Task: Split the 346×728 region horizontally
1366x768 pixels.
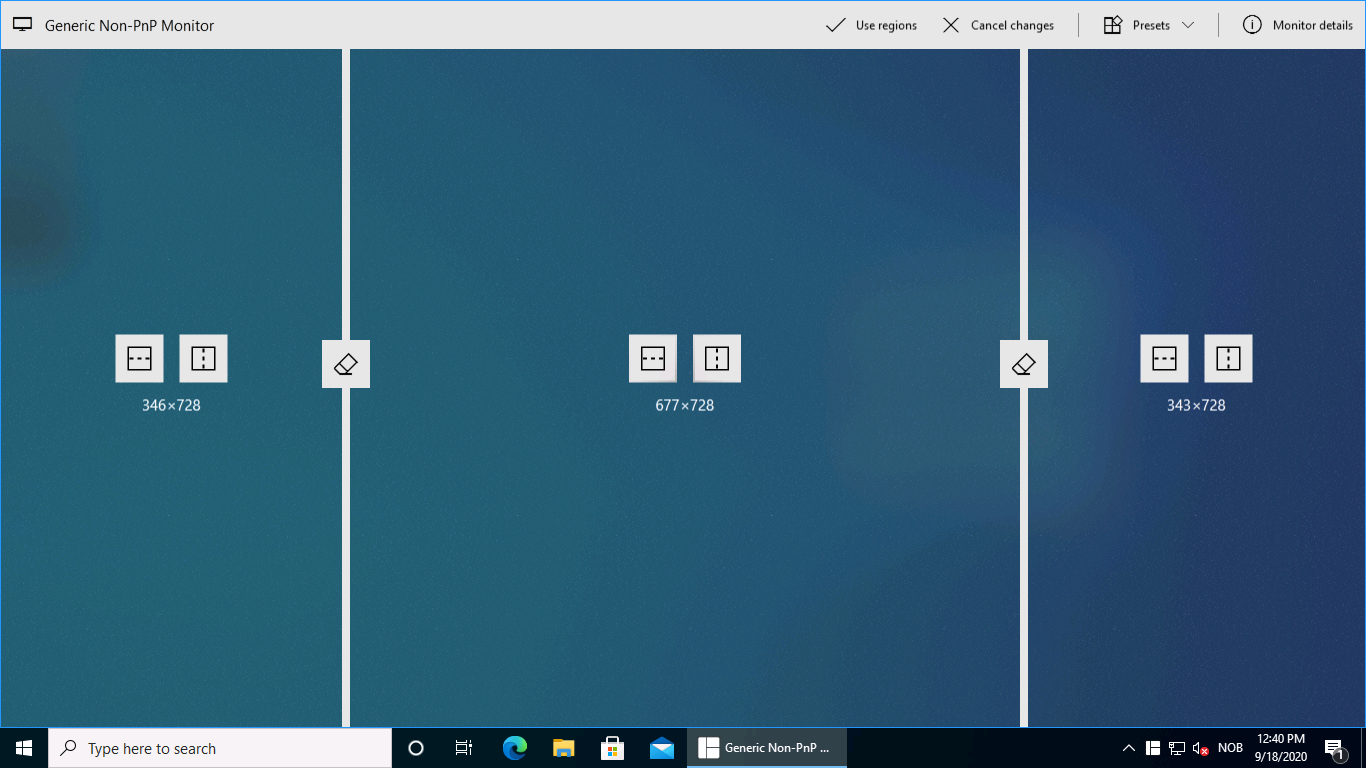Action: (x=139, y=357)
